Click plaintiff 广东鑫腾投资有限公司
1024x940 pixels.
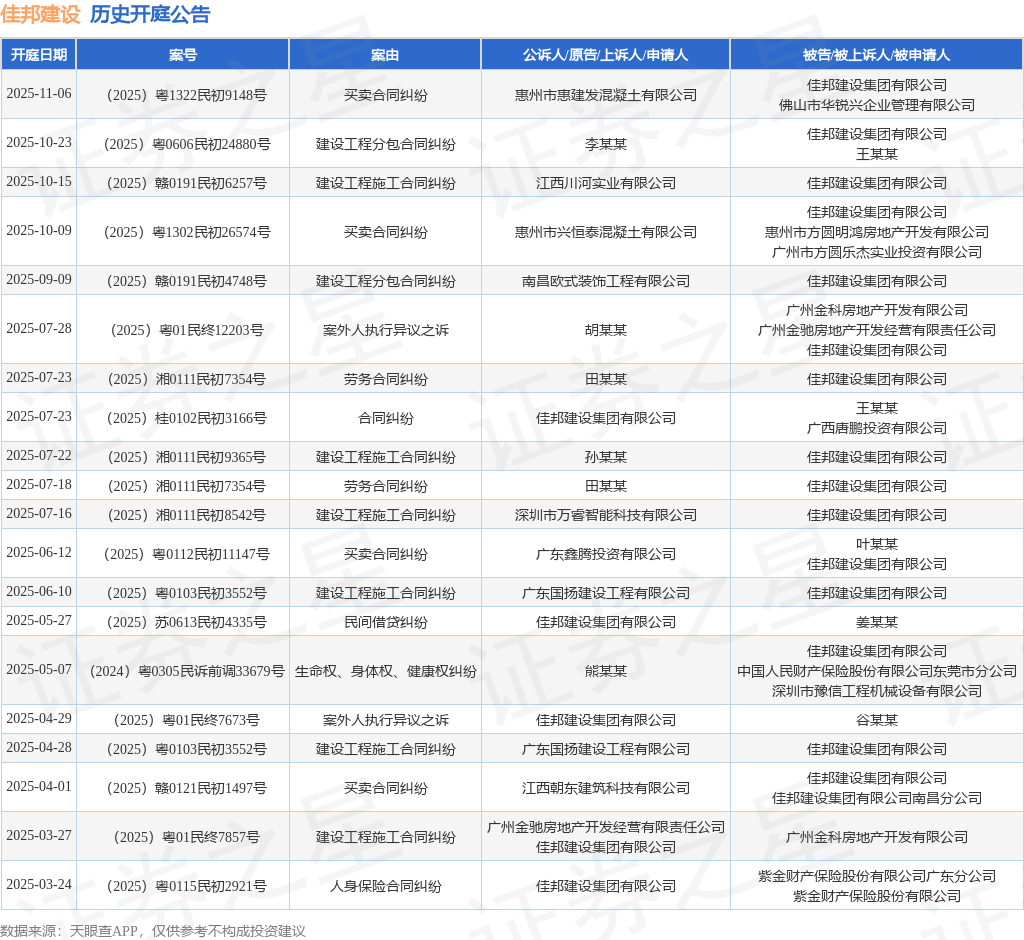(x=605, y=554)
